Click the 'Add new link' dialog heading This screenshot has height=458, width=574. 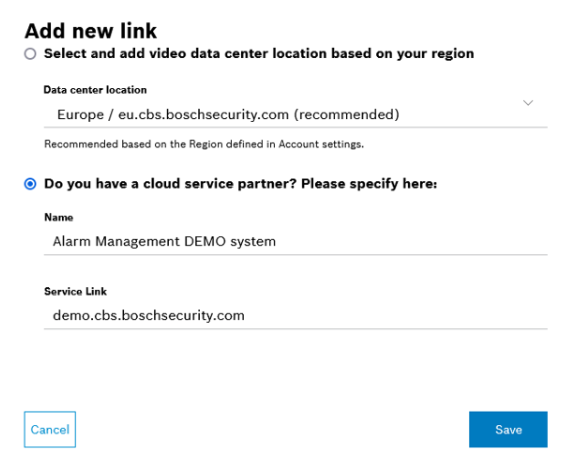[x=91, y=31]
